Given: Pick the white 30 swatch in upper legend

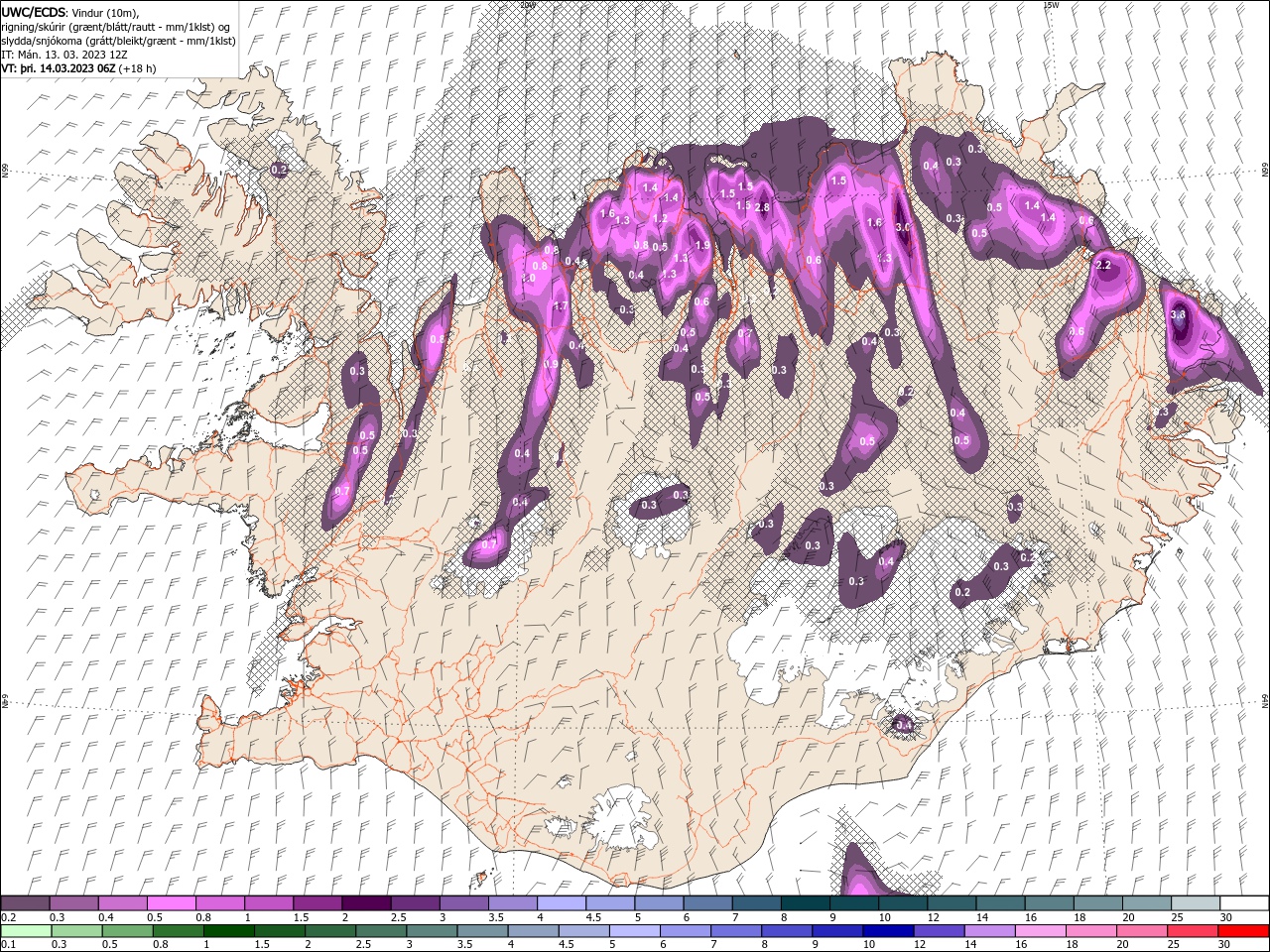Looking at the screenshot, I should [1244, 903].
